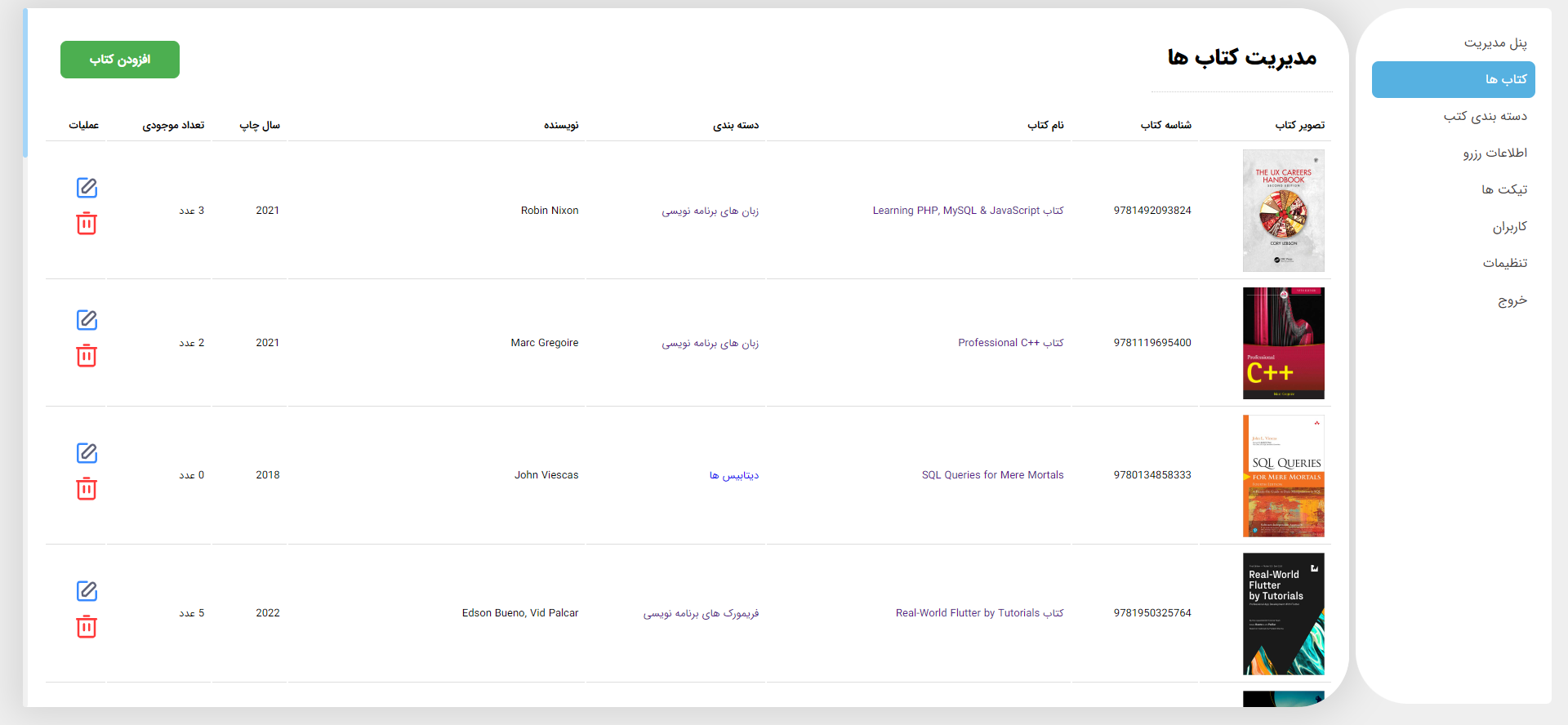This screenshot has height=725, width=1568.
Task: Click category link in the Marc Gregoire row
Action: coord(710,343)
